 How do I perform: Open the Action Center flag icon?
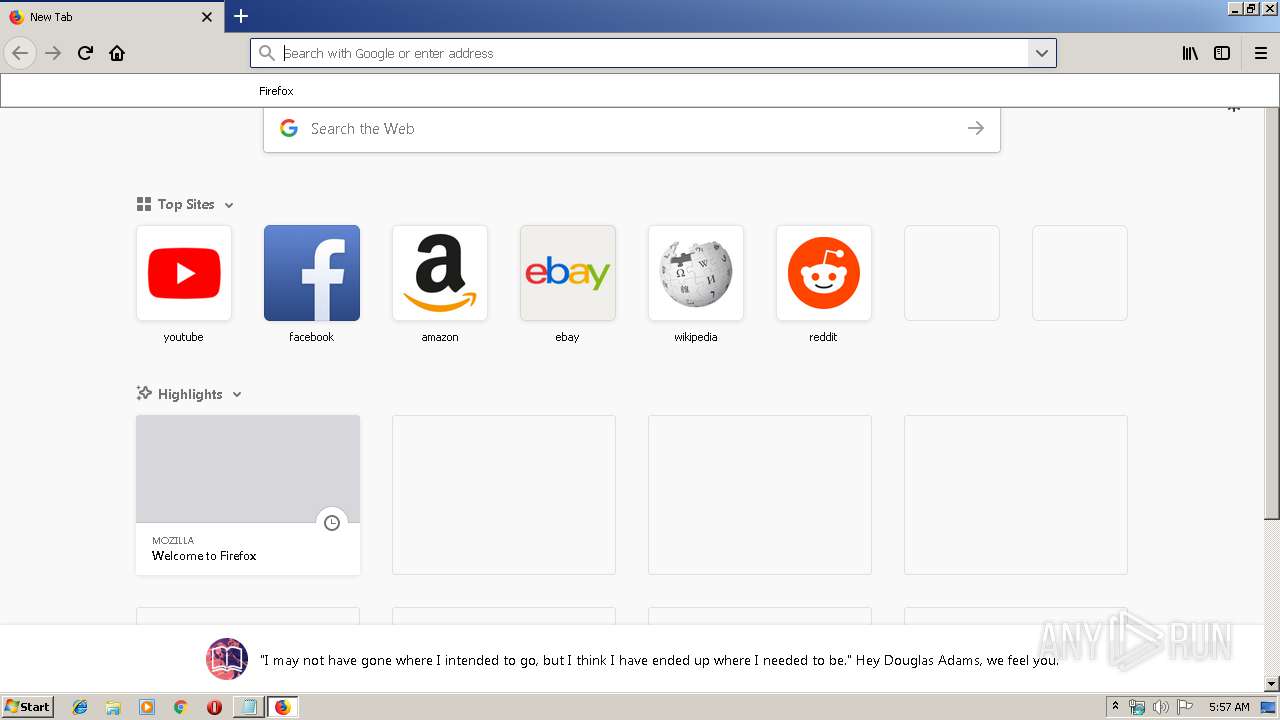coord(1185,707)
